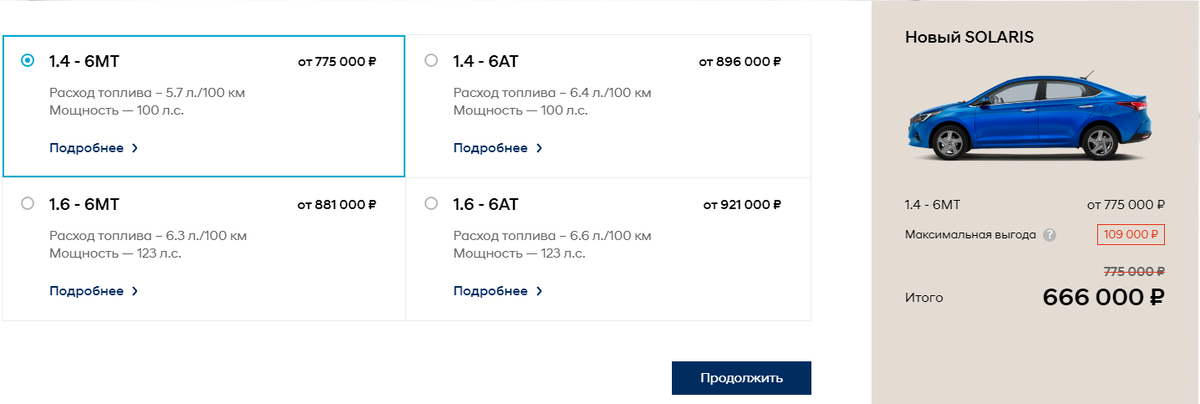Click the 109 000 ₽ discount badge
This screenshot has height=404, width=1200.
[x=1131, y=236]
